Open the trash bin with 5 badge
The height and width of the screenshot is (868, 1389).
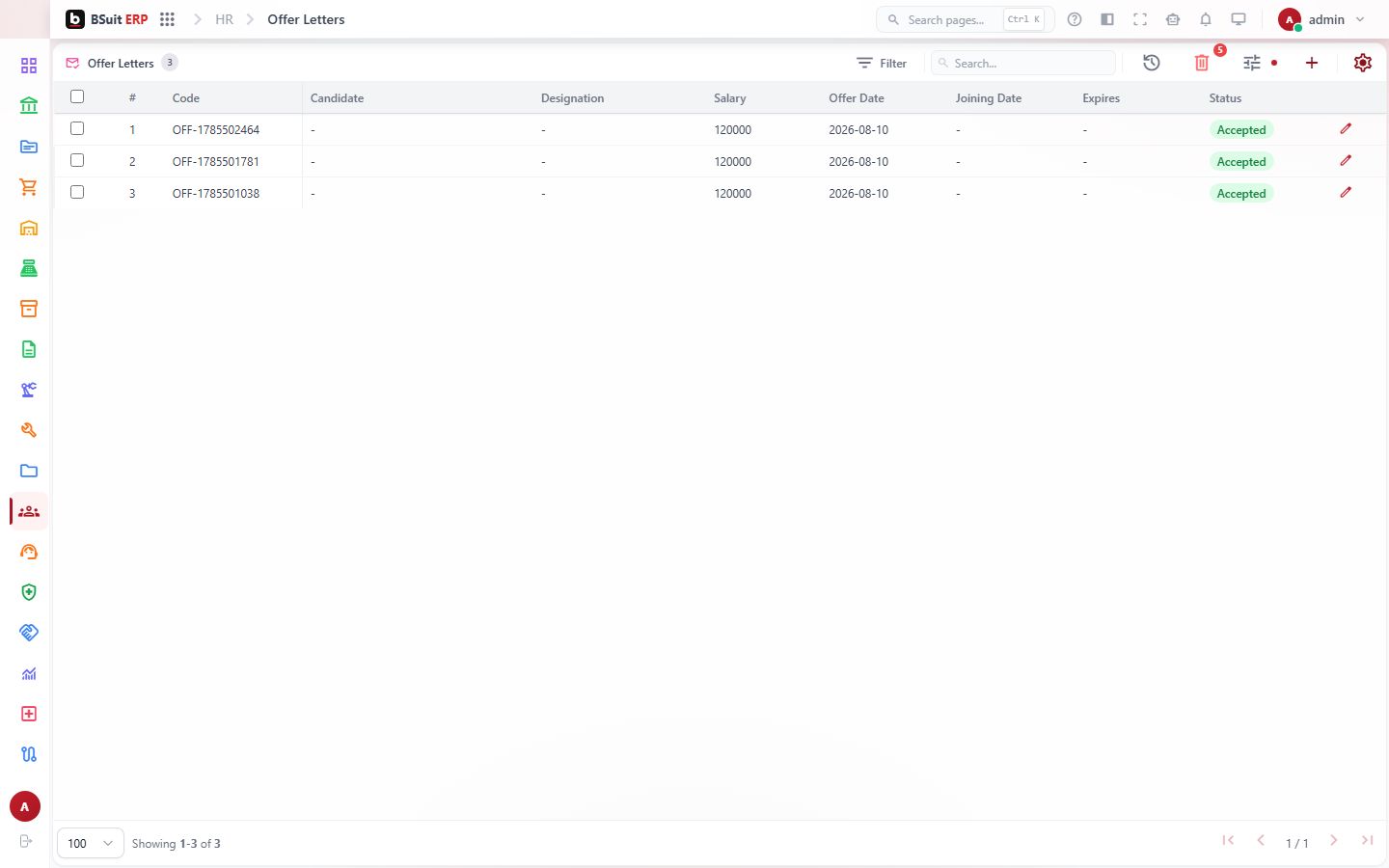[x=1202, y=63]
